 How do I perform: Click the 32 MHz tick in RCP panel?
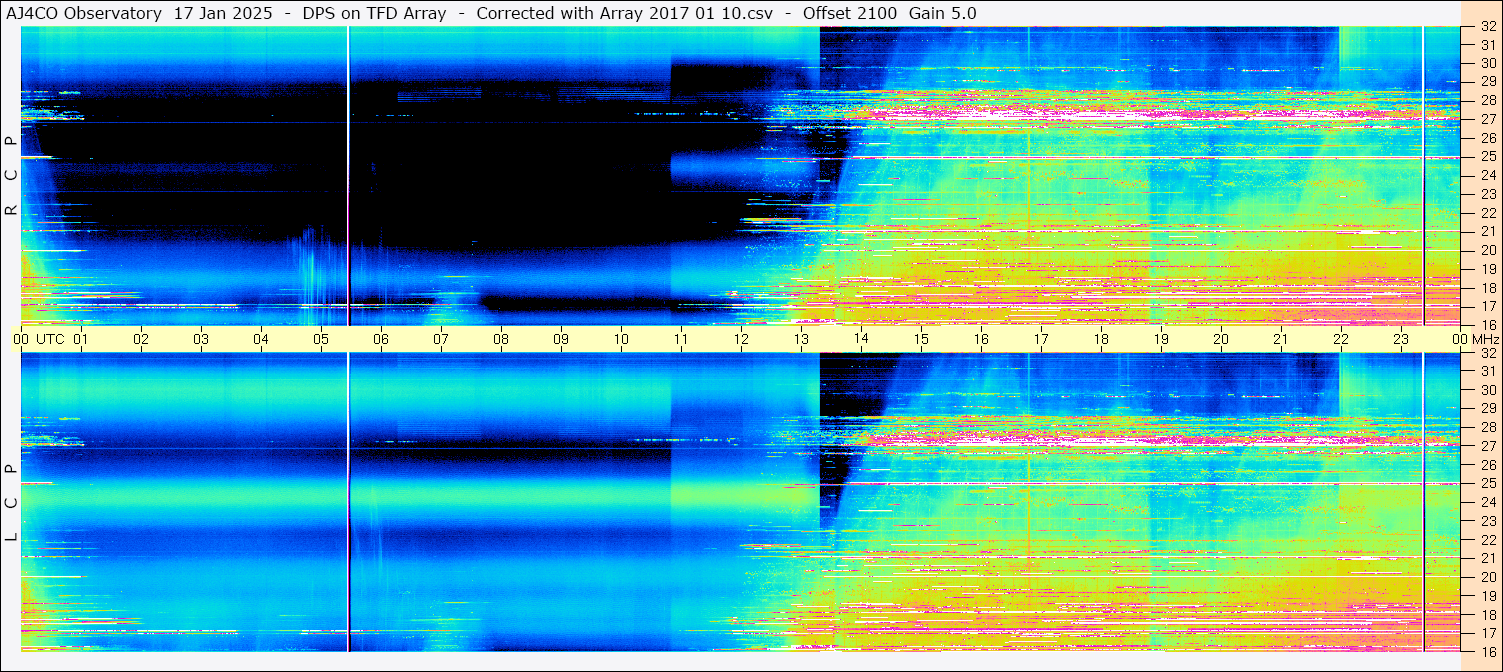1487,28
